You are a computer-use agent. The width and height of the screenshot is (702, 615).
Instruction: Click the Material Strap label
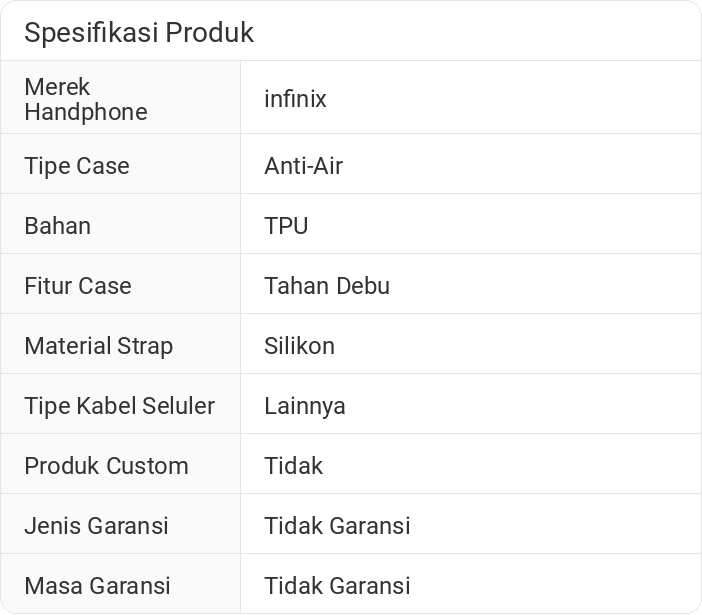[98, 346]
